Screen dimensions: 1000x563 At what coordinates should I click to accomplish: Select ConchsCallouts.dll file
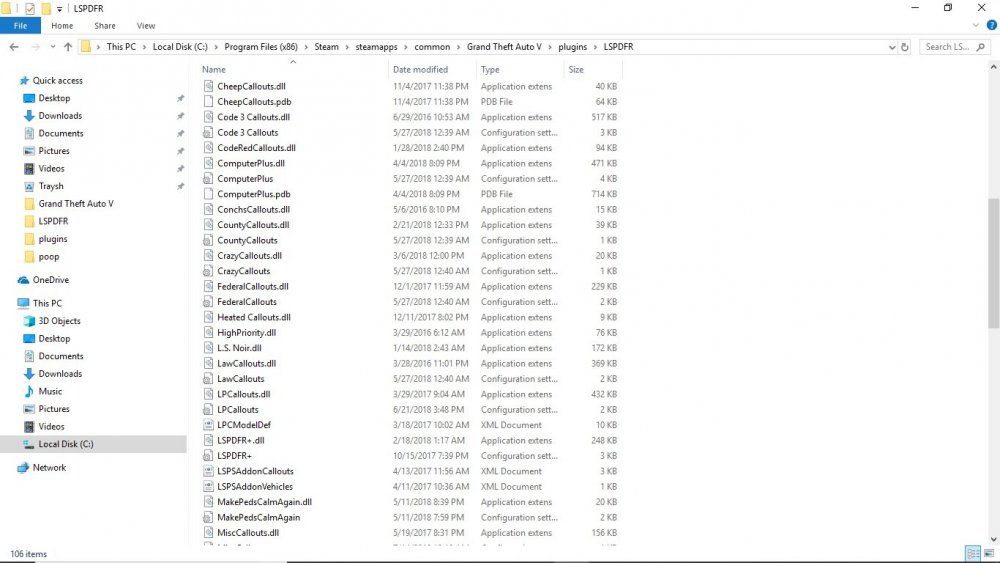coord(253,209)
